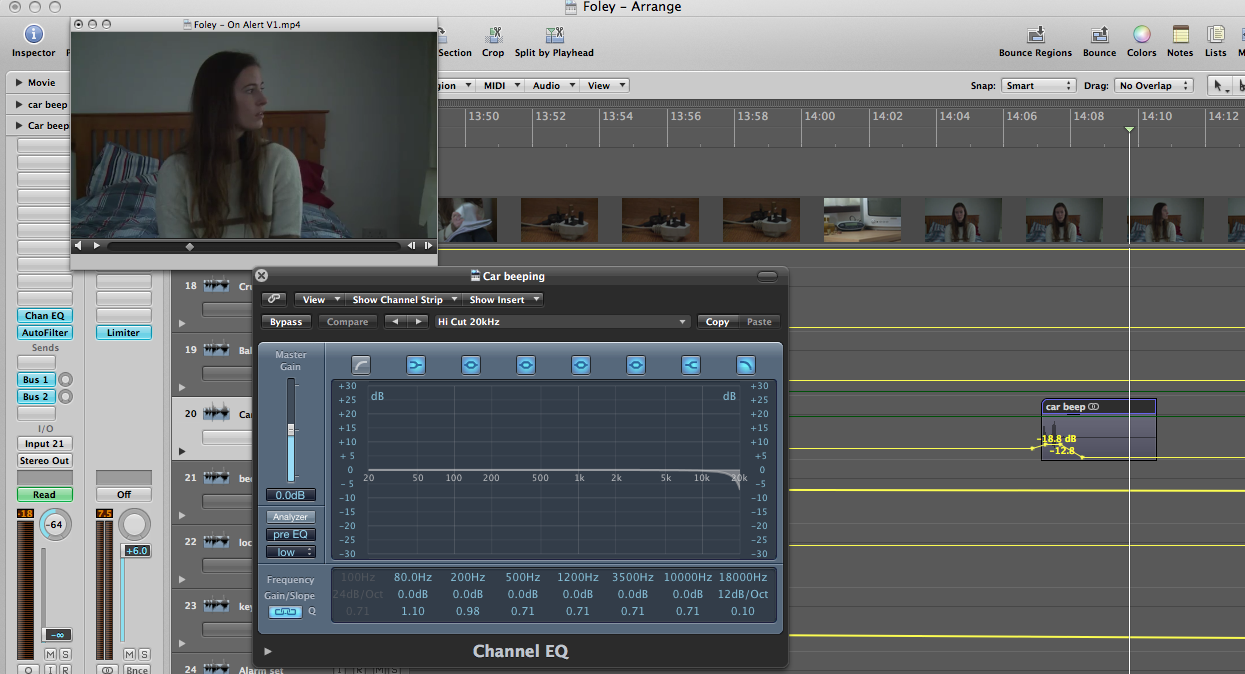Screen dimensions: 1245x674
Task: Open the Snap mode dropdown
Action: pyautogui.click(x=1038, y=86)
